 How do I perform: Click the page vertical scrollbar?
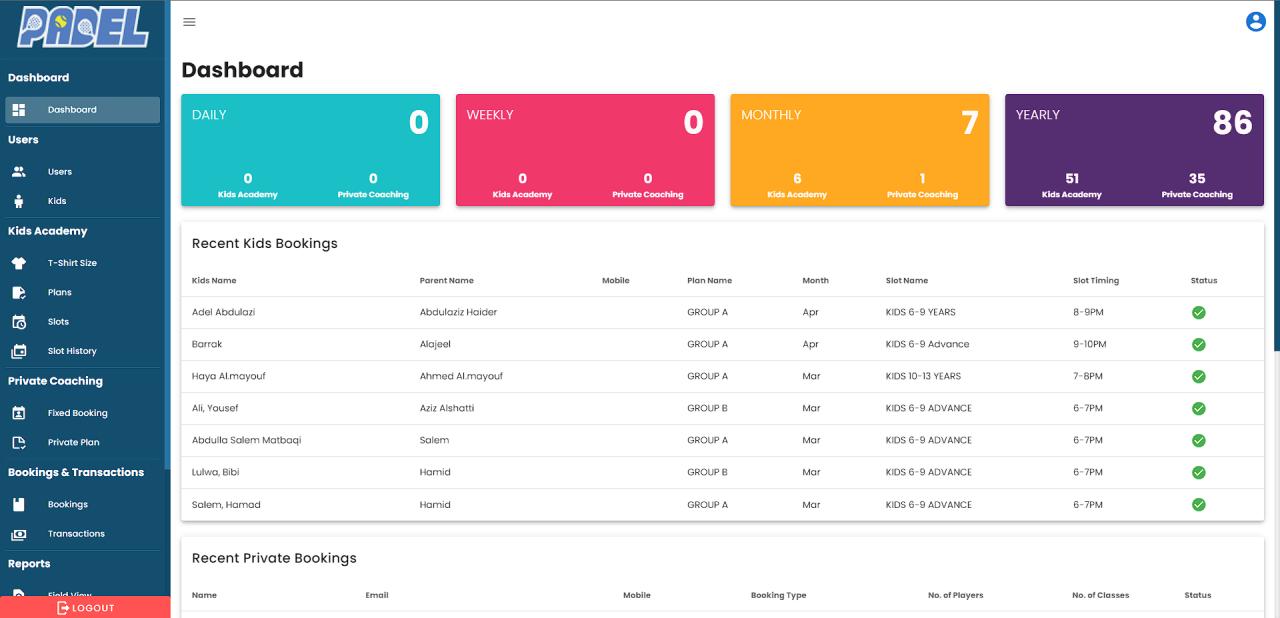point(1276,175)
